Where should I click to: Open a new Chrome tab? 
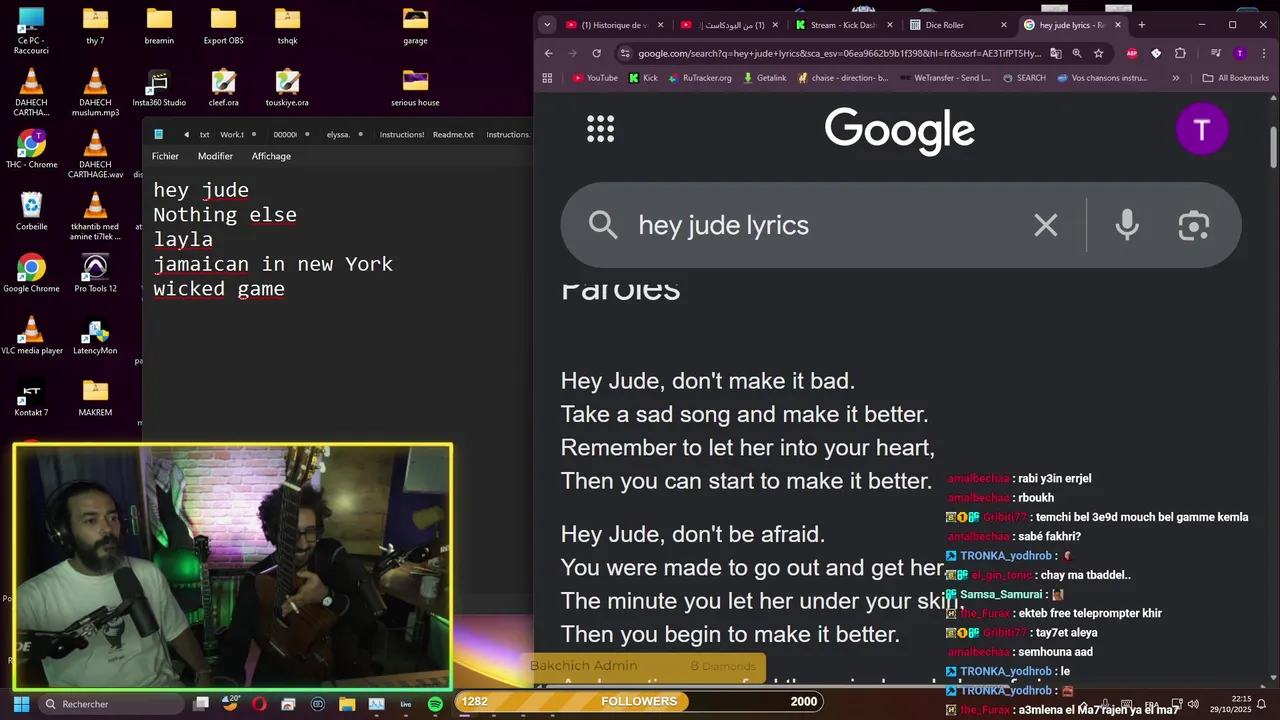tap(1142, 25)
